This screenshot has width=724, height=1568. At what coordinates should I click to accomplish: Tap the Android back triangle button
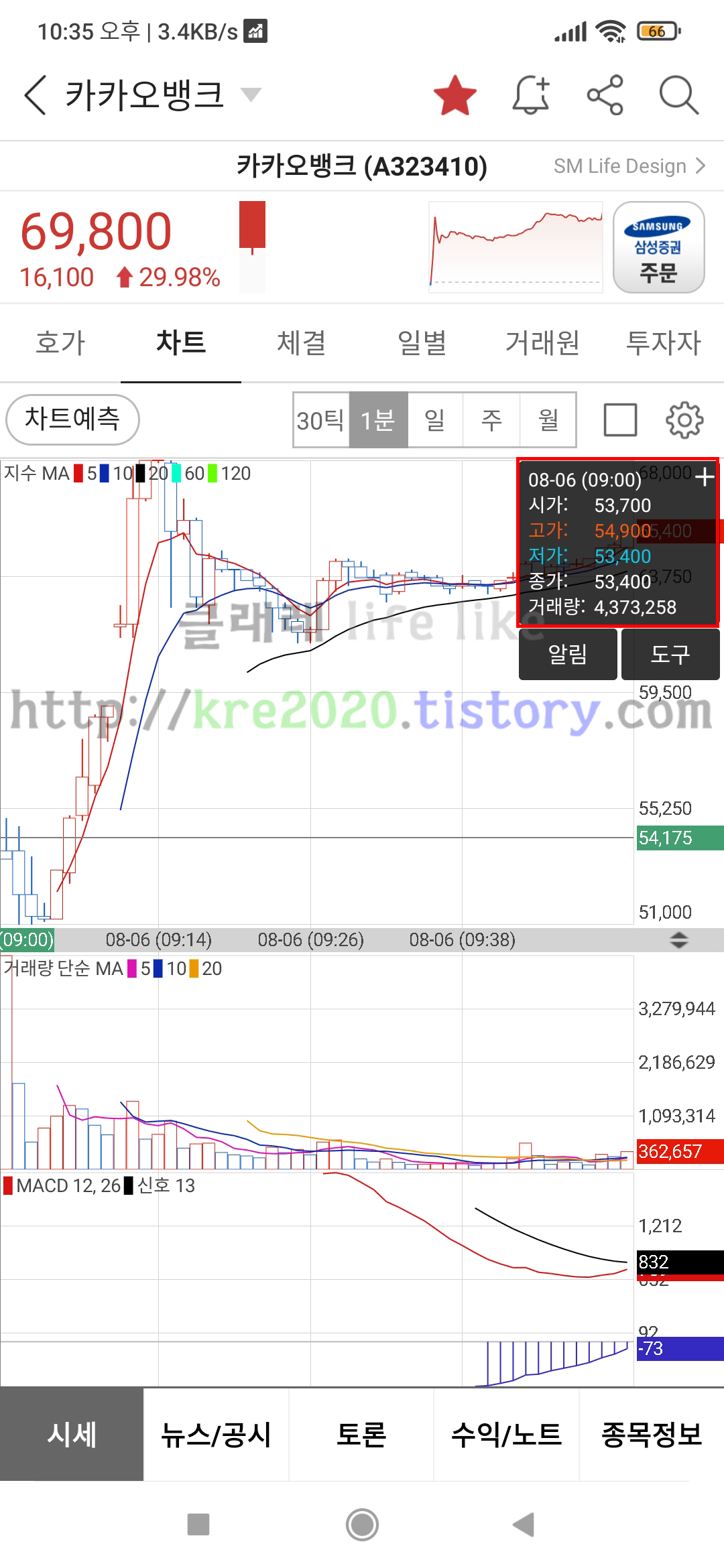pos(524,1524)
